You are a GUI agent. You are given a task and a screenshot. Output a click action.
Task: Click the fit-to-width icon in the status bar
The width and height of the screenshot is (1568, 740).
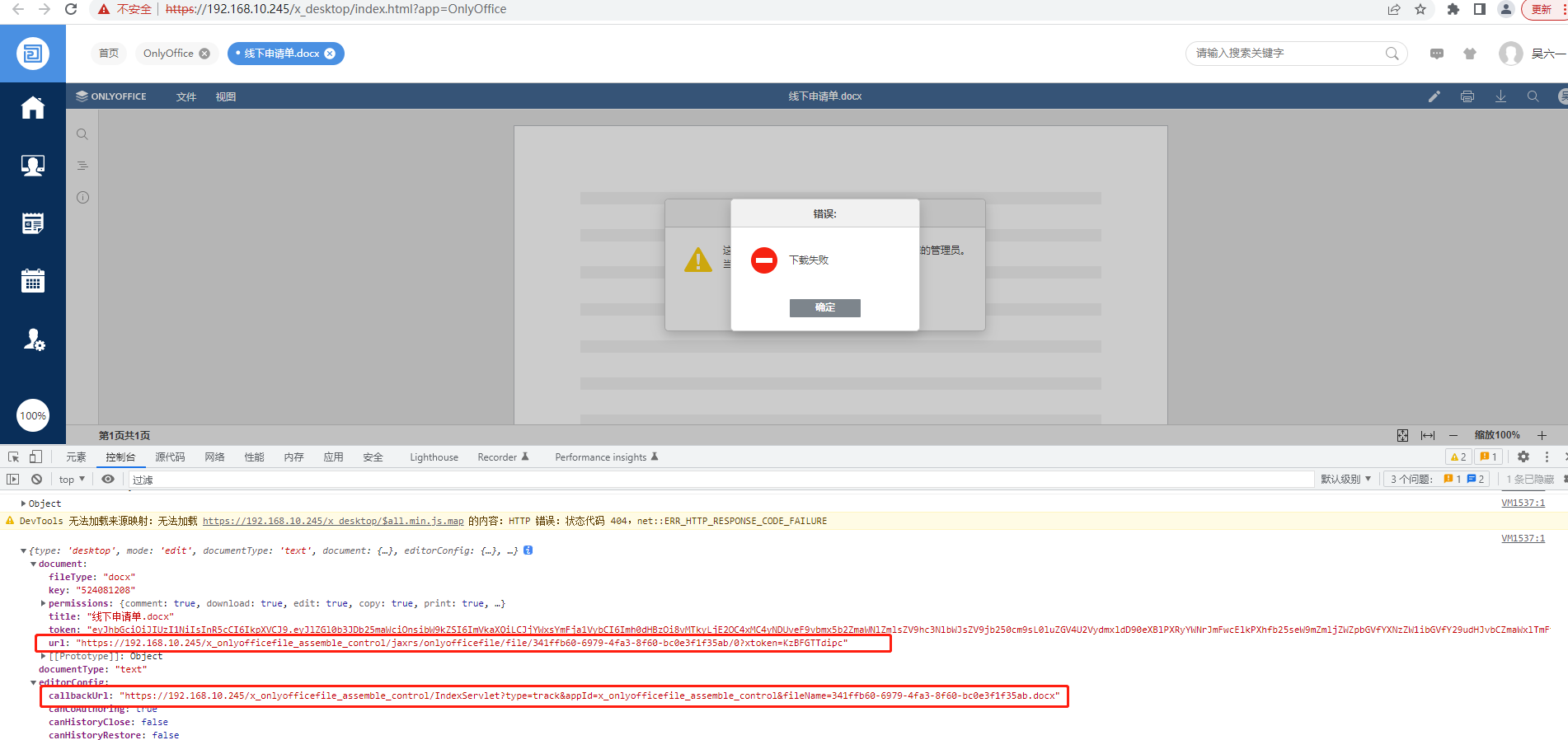(x=1428, y=435)
